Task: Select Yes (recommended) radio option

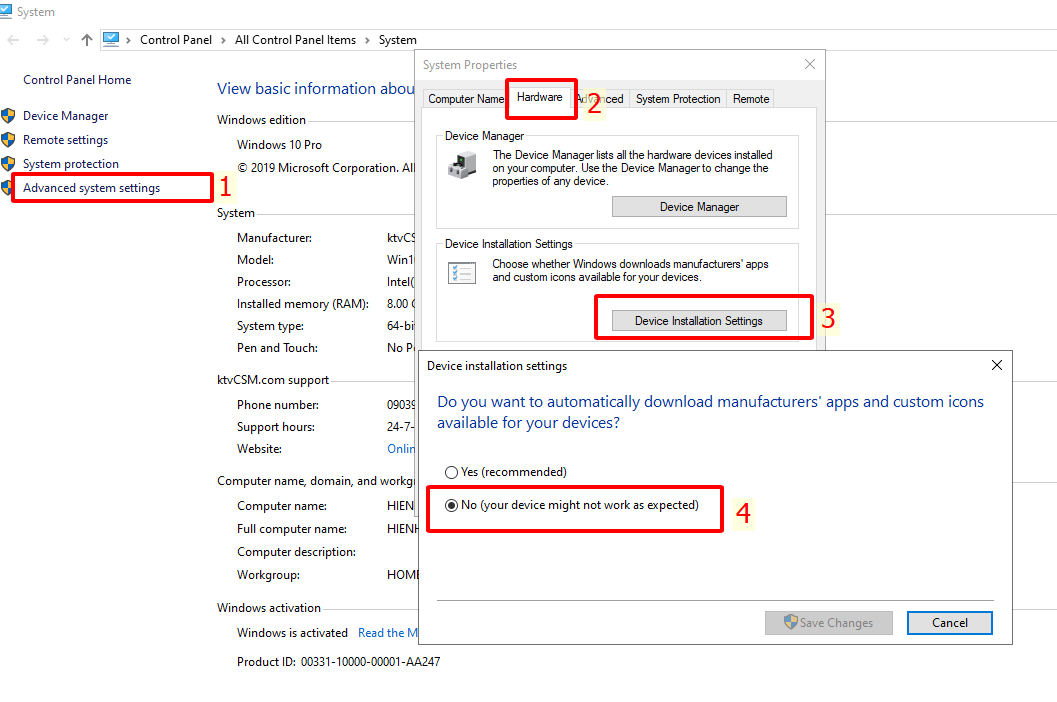Action: 506,472
